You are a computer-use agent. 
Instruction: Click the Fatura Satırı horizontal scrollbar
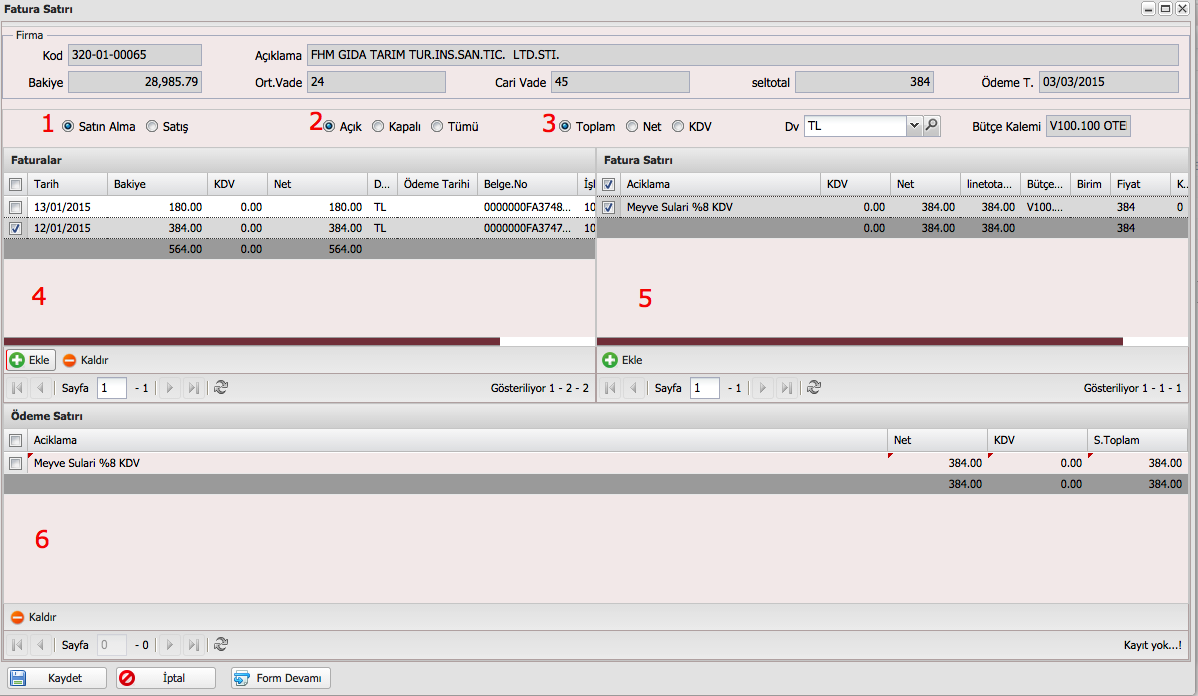pos(860,342)
